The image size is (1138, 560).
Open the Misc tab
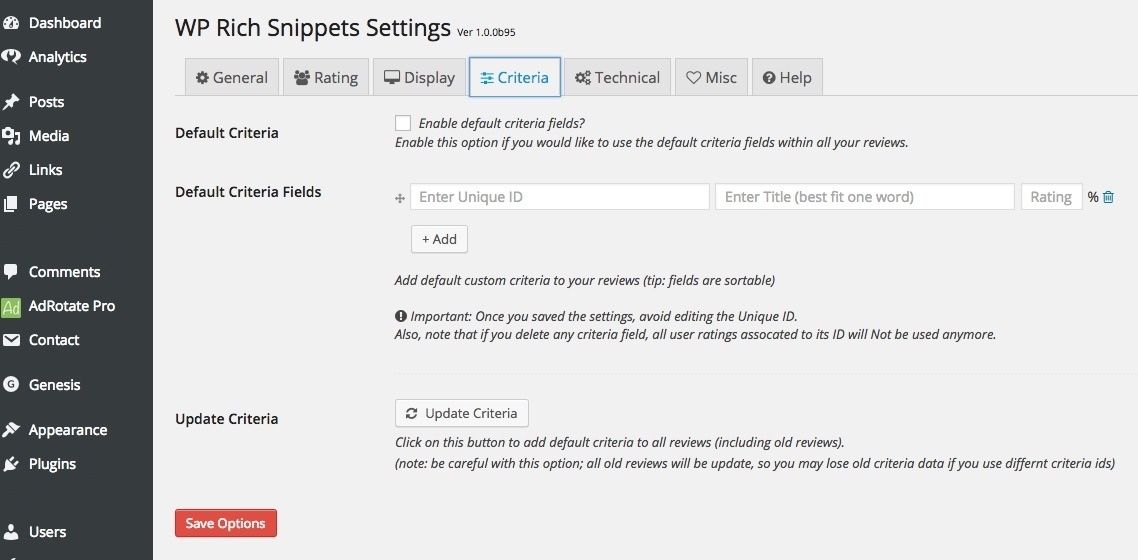(x=711, y=77)
